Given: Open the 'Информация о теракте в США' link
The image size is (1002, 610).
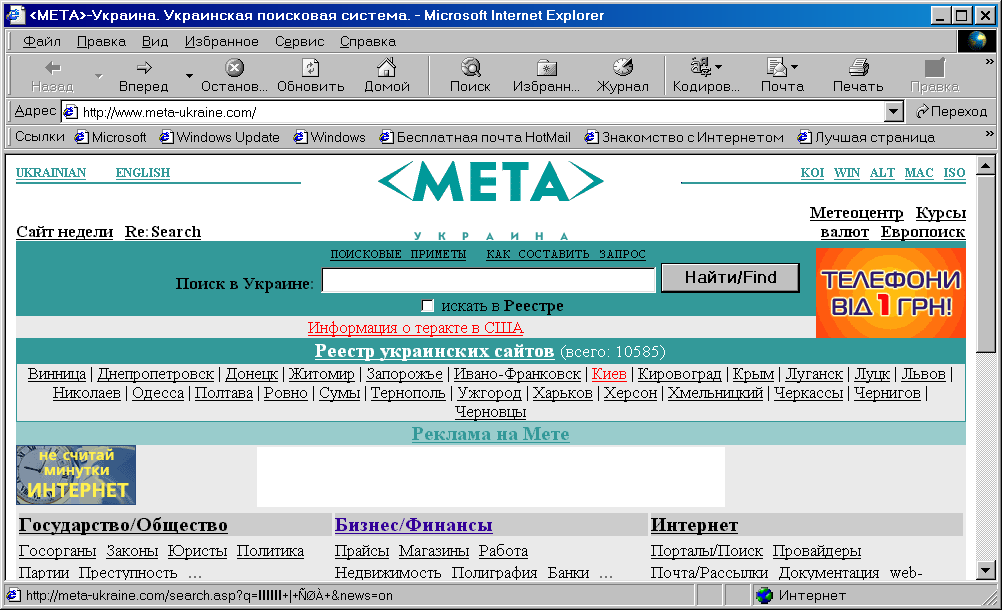Looking at the screenshot, I should (x=415, y=328).
